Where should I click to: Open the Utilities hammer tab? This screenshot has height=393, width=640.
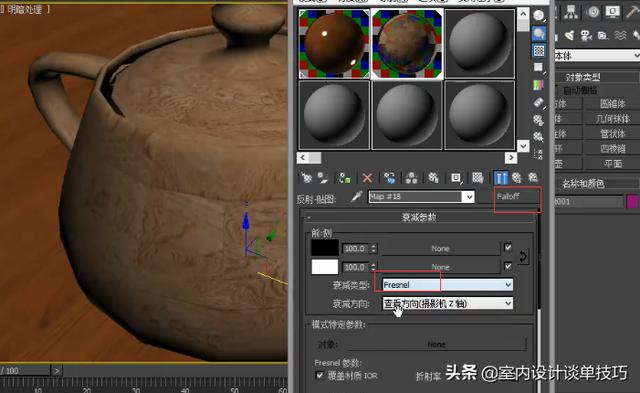pos(632,12)
